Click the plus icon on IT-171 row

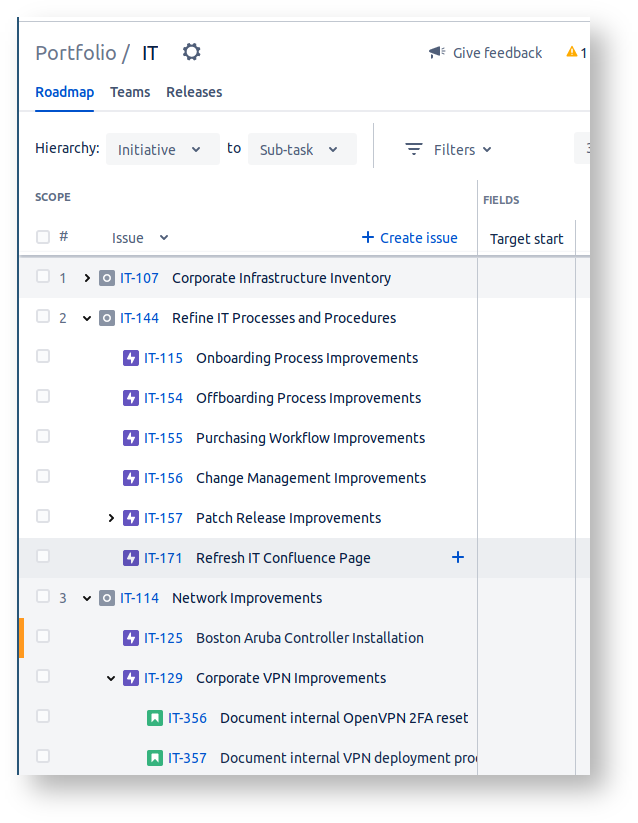pyautogui.click(x=458, y=557)
